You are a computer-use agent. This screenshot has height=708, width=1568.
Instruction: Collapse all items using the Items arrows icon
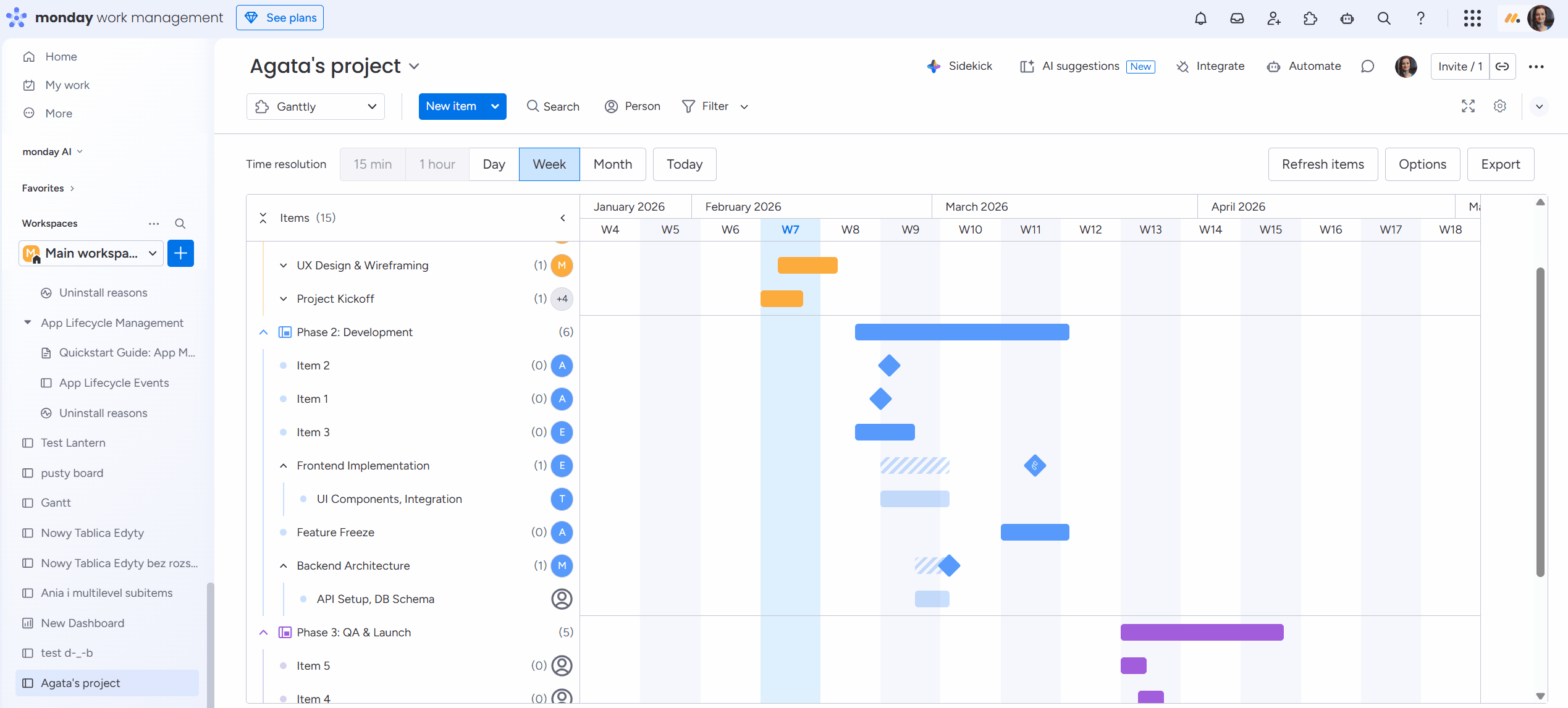click(263, 218)
